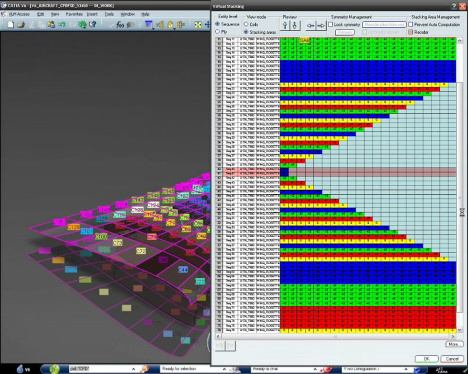Click the blue Pan arrows icon
Viewport: 468px width, 374px height.
[x=207, y=24]
